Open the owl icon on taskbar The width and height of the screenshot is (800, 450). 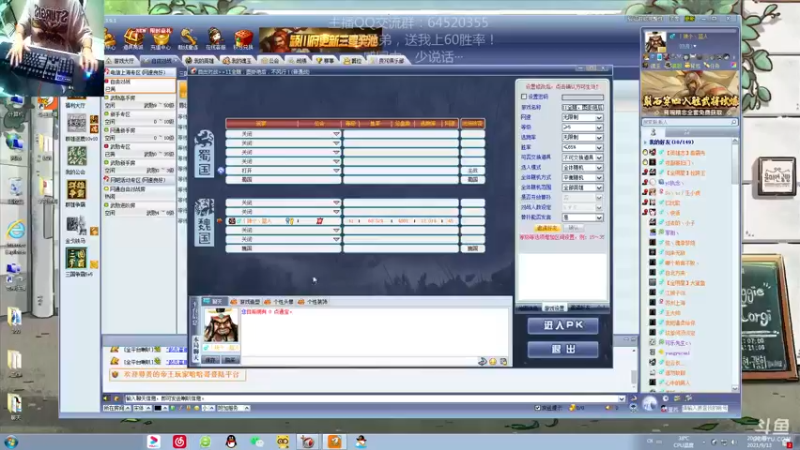pyautogui.click(x=283, y=442)
